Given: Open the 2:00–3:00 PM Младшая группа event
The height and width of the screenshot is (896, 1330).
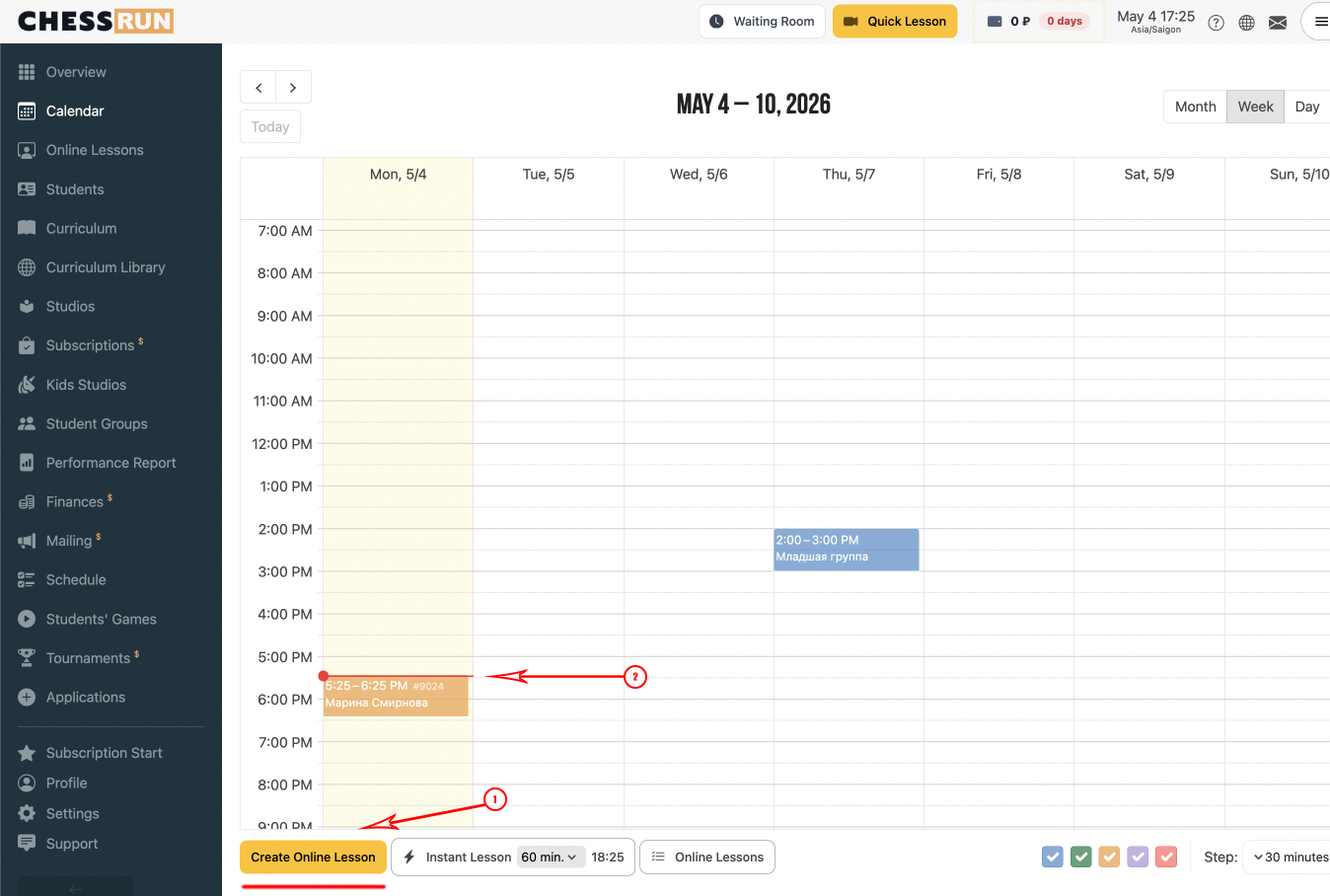Looking at the screenshot, I should (x=847, y=550).
